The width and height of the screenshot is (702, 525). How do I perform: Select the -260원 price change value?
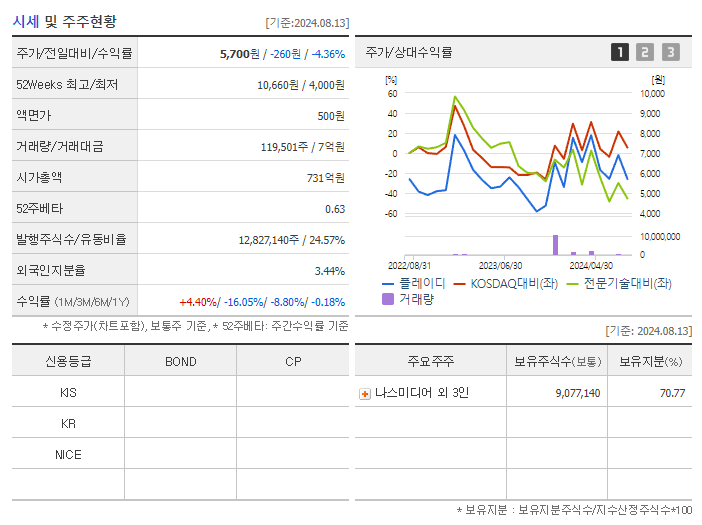285,54
